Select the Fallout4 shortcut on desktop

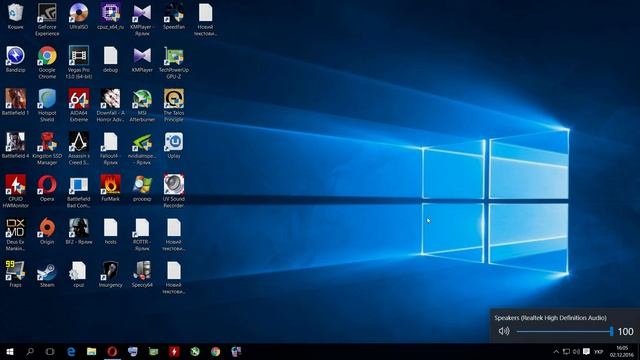coord(110,148)
